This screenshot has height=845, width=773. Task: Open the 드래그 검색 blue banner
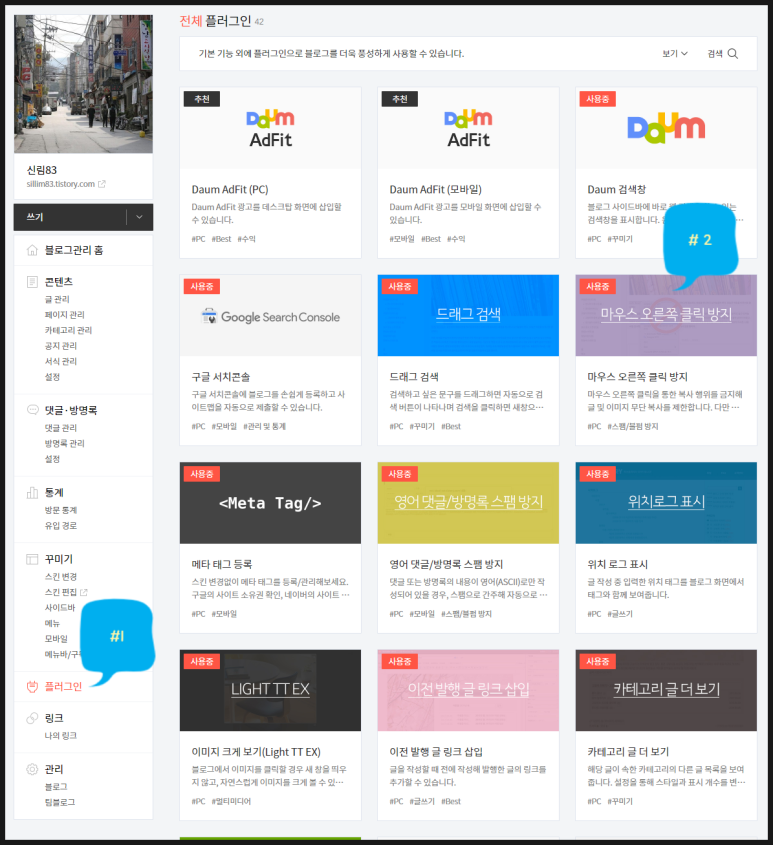pos(468,315)
